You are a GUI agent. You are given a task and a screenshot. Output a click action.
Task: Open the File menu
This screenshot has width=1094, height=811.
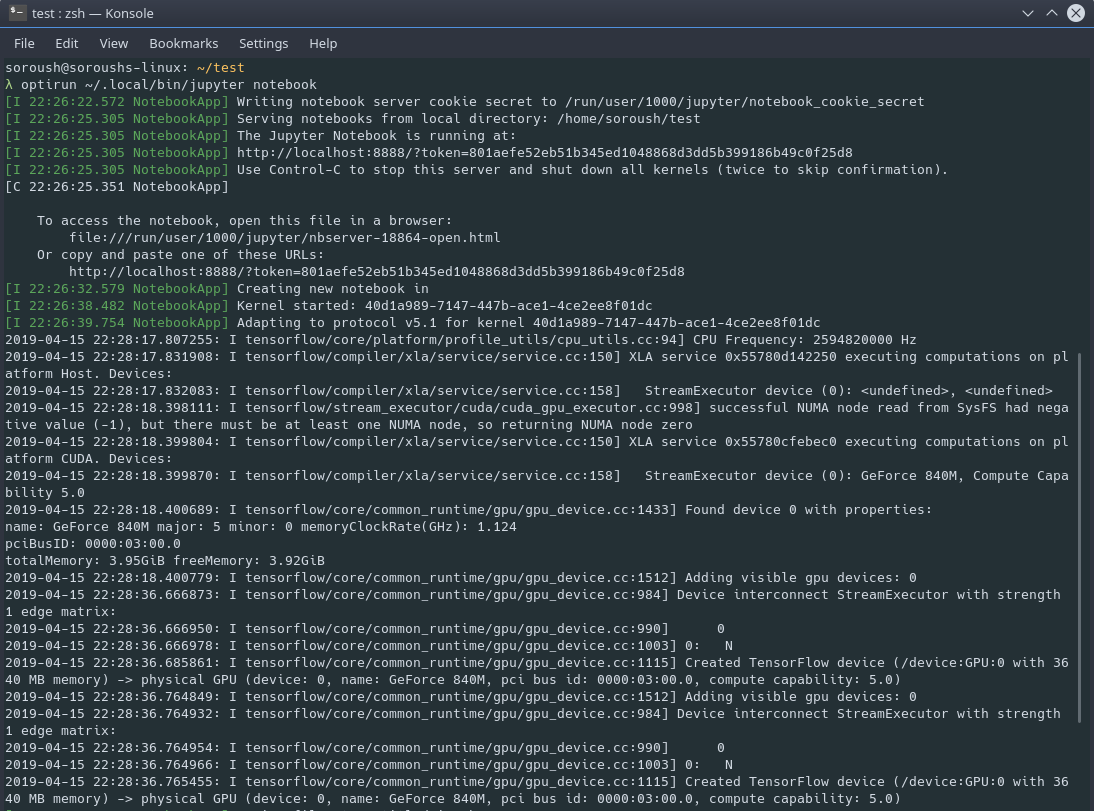24,43
